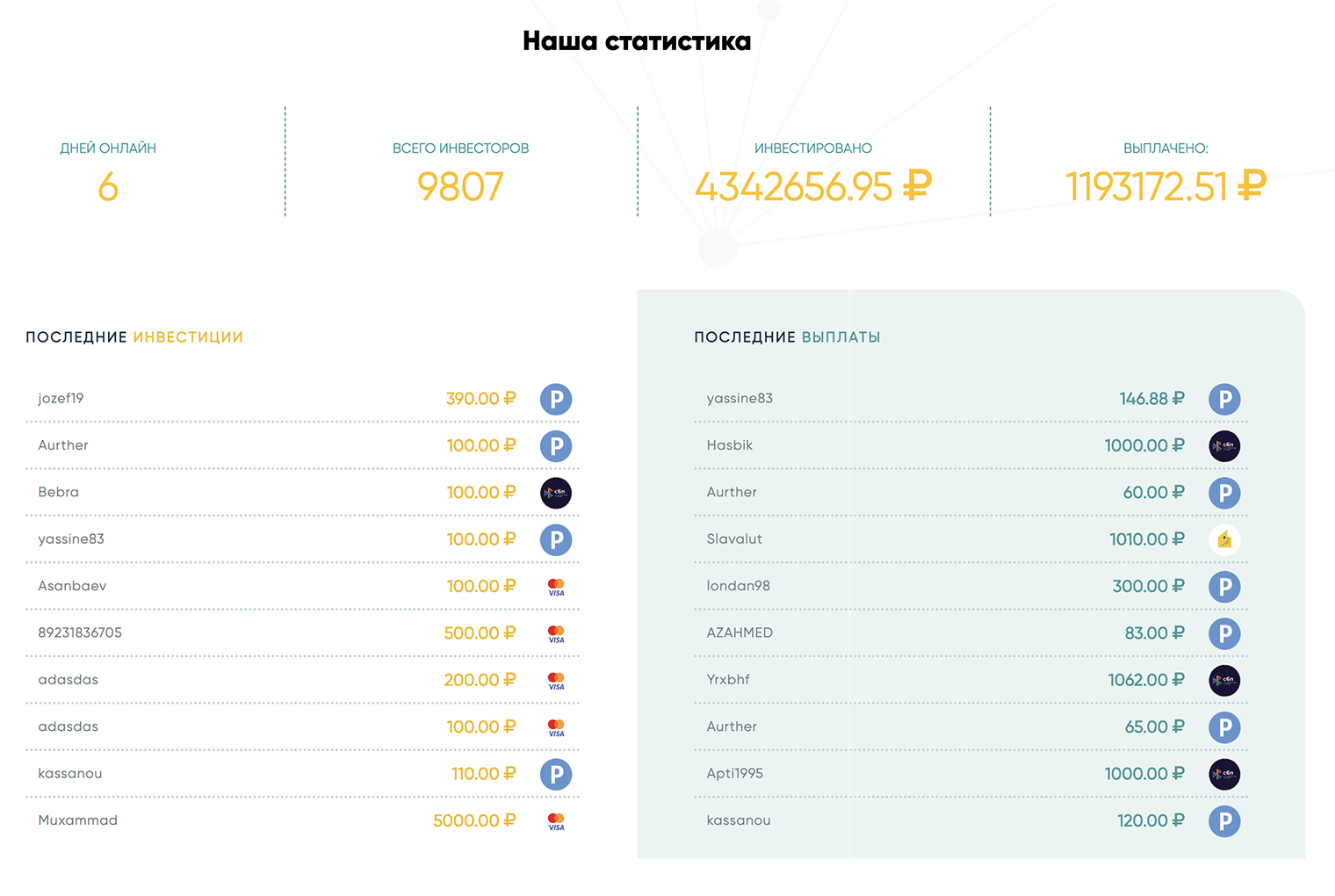Click the 'ВСЕГО ИНВЕСТОРОВ' label

tap(461, 148)
